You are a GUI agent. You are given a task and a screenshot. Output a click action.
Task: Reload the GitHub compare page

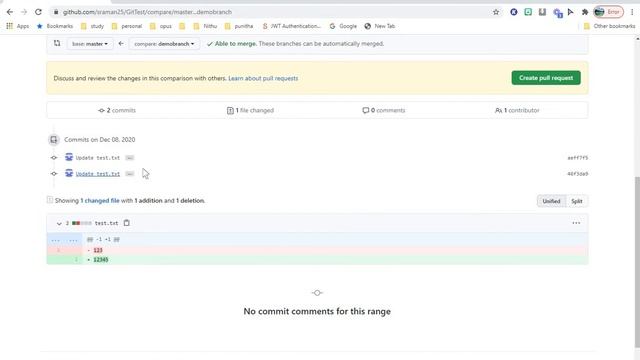(38, 12)
